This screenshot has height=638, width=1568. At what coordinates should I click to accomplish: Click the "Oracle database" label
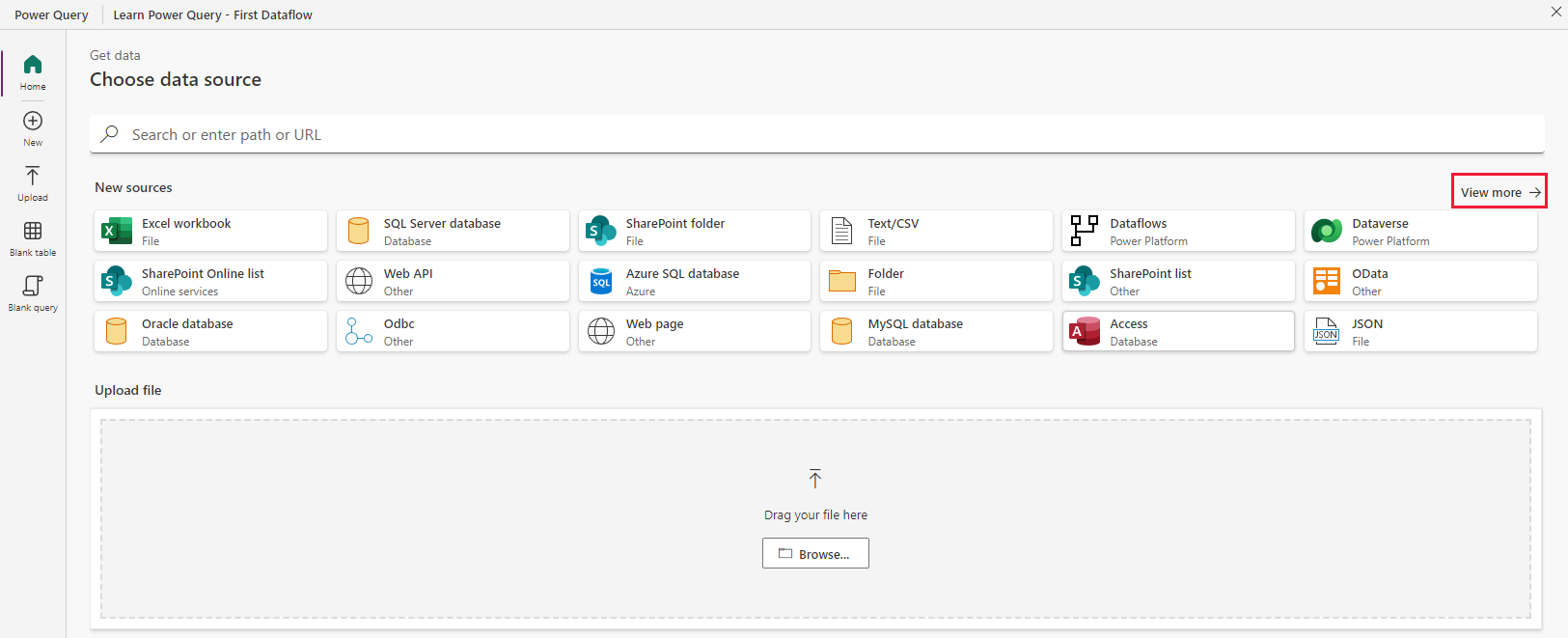click(x=187, y=323)
